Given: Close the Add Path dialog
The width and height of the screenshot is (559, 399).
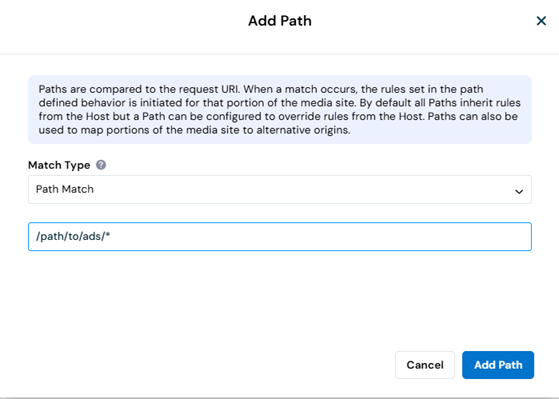Looking at the screenshot, I should [541, 21].
